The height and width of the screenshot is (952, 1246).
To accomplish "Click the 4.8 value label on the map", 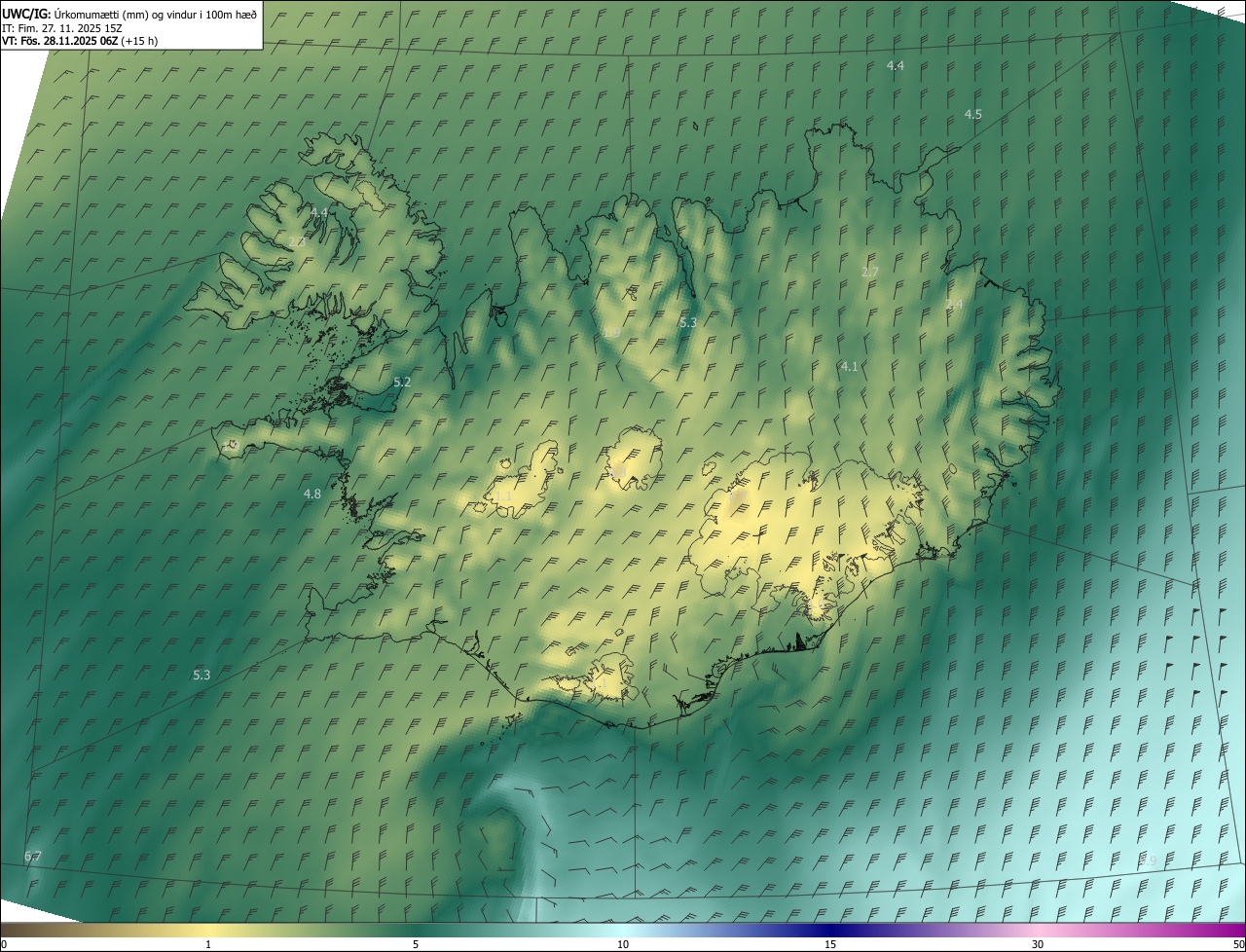I will (311, 494).
